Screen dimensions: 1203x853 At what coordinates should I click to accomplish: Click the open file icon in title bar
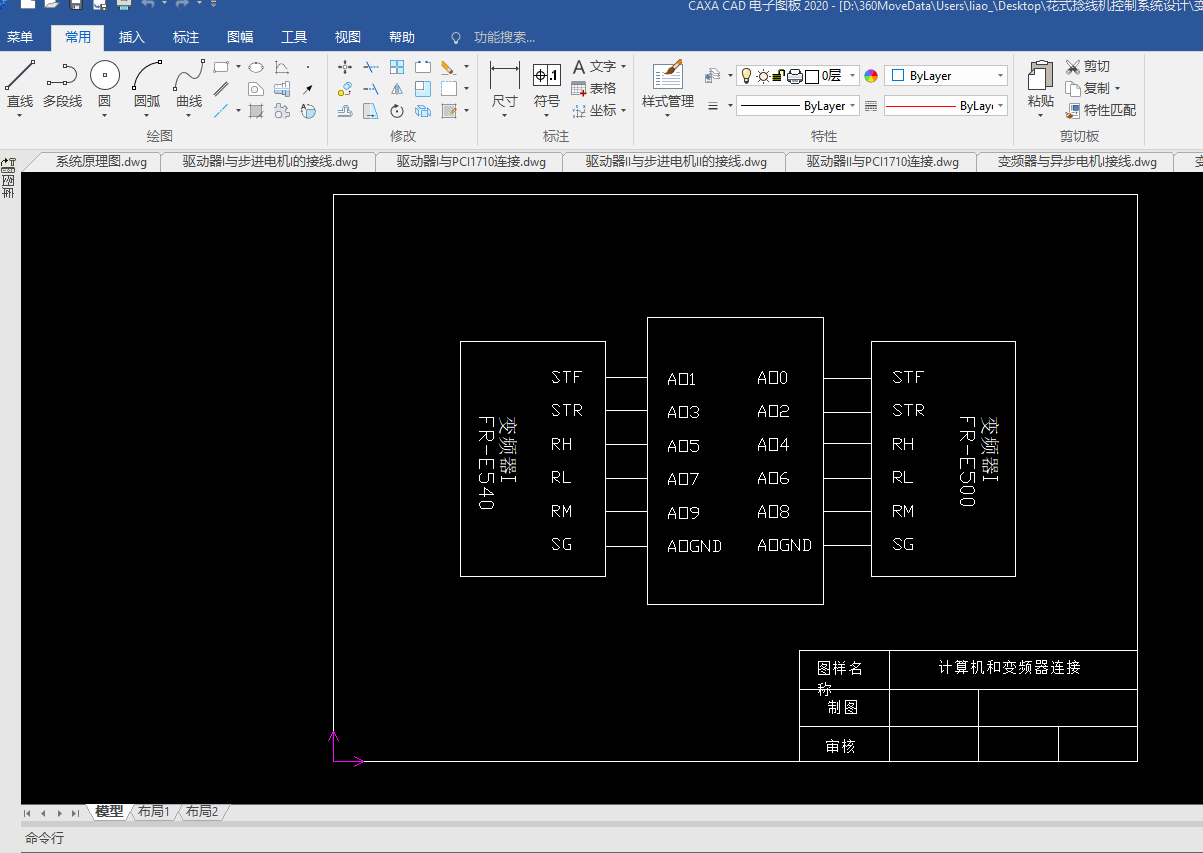click(x=50, y=4)
